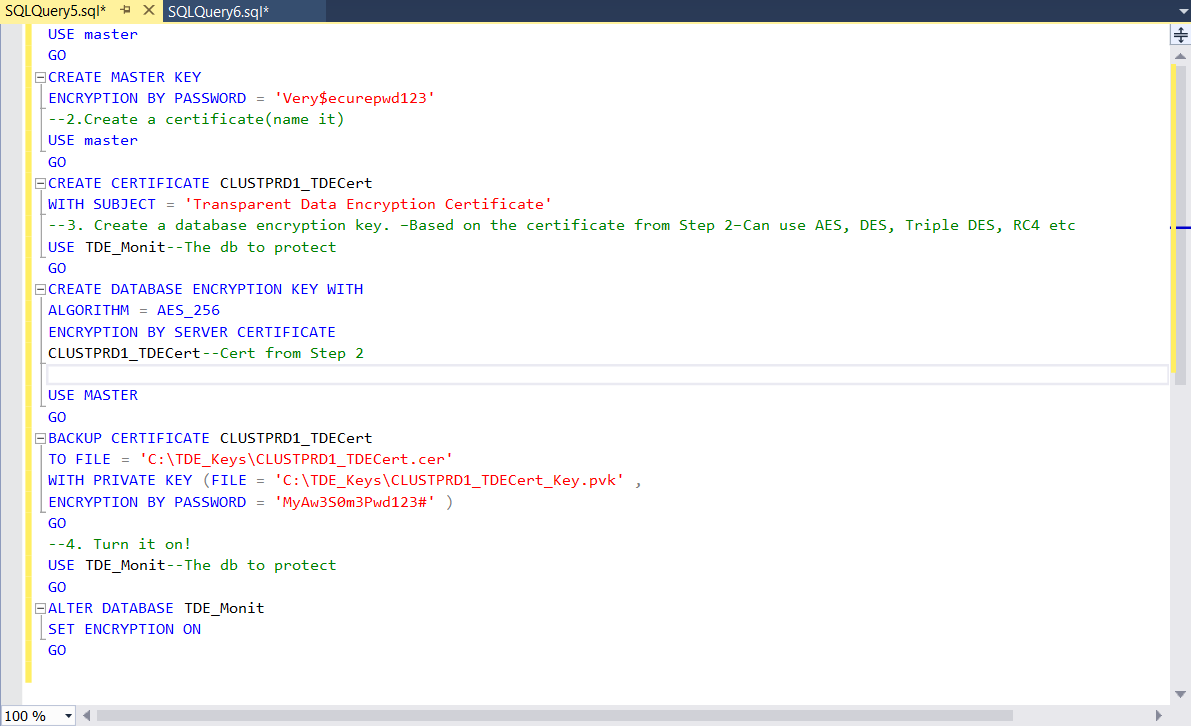
Task: Click the 'WITH PRIVATE KEY' keywords
Action: point(120,481)
